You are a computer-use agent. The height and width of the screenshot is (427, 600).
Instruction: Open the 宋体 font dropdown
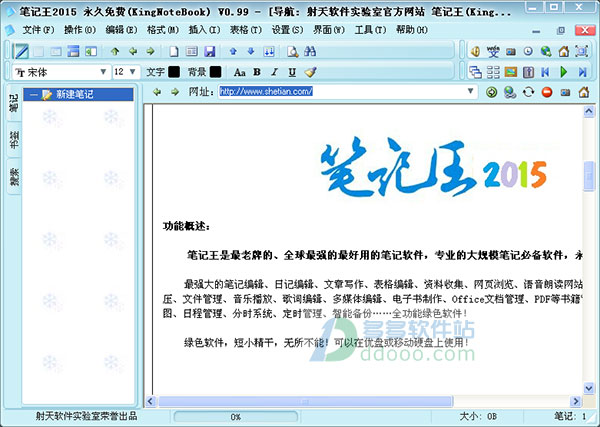pos(103,72)
